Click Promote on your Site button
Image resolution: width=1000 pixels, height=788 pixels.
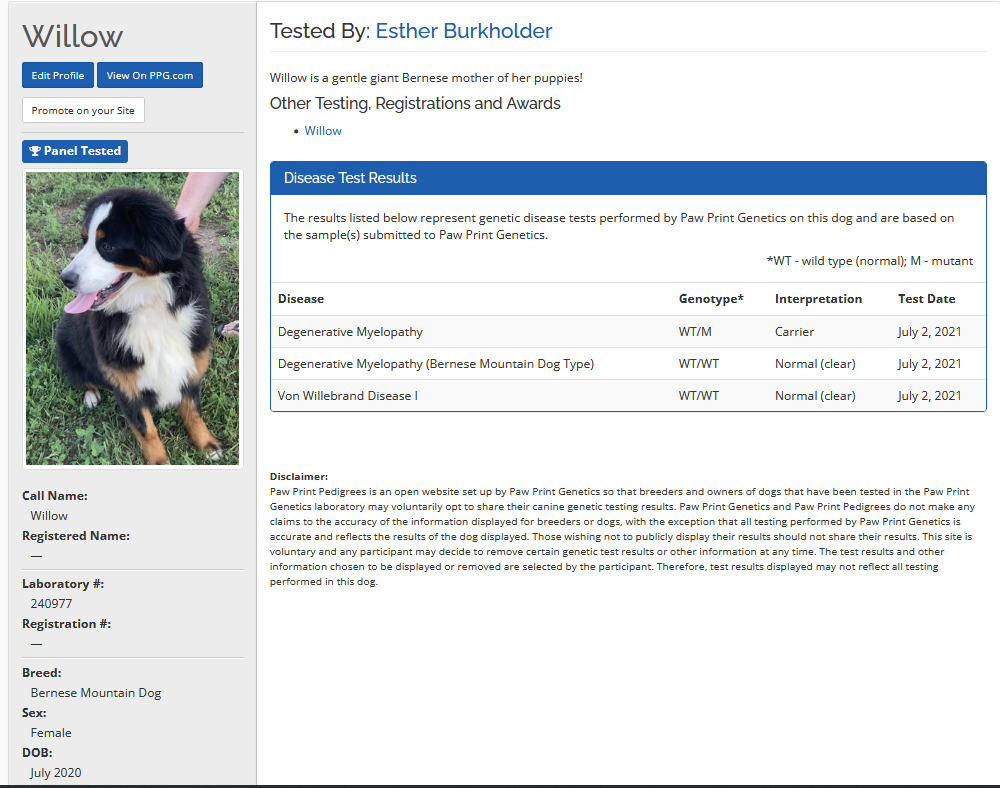tap(83, 110)
